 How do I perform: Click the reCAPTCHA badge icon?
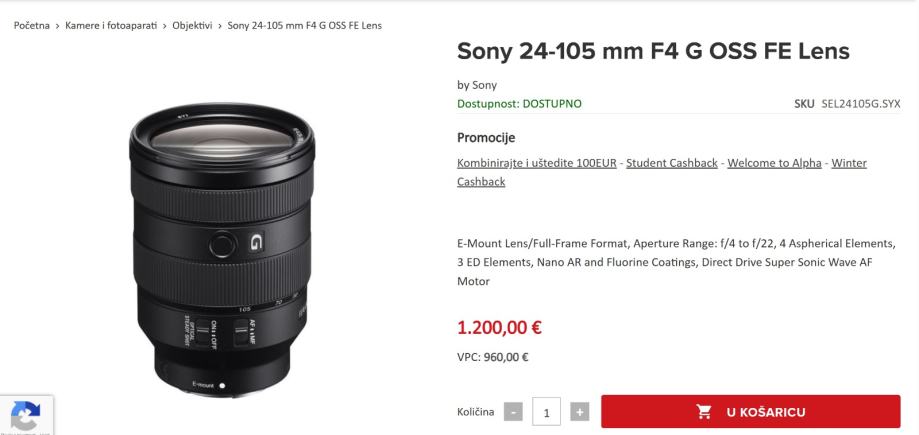(25, 416)
